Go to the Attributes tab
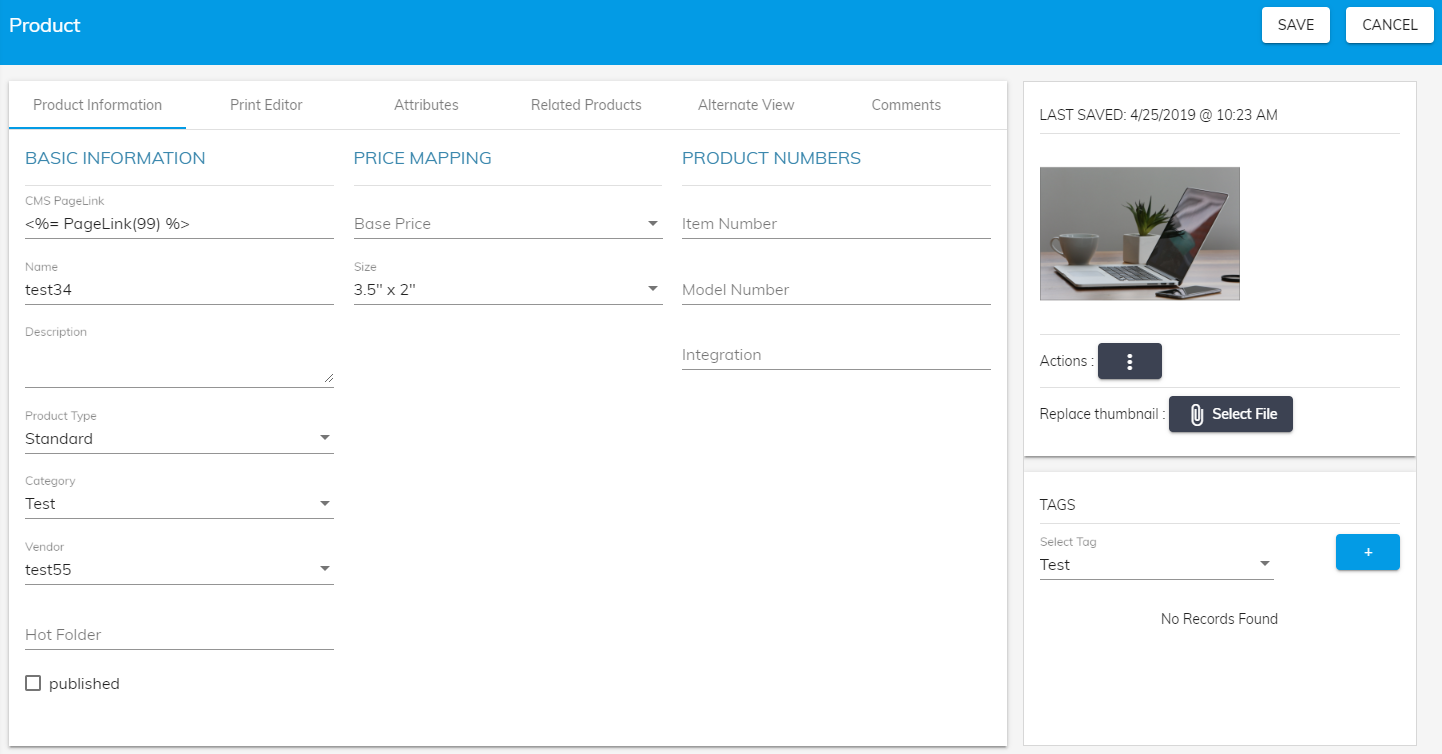This screenshot has width=1442, height=754. [426, 105]
